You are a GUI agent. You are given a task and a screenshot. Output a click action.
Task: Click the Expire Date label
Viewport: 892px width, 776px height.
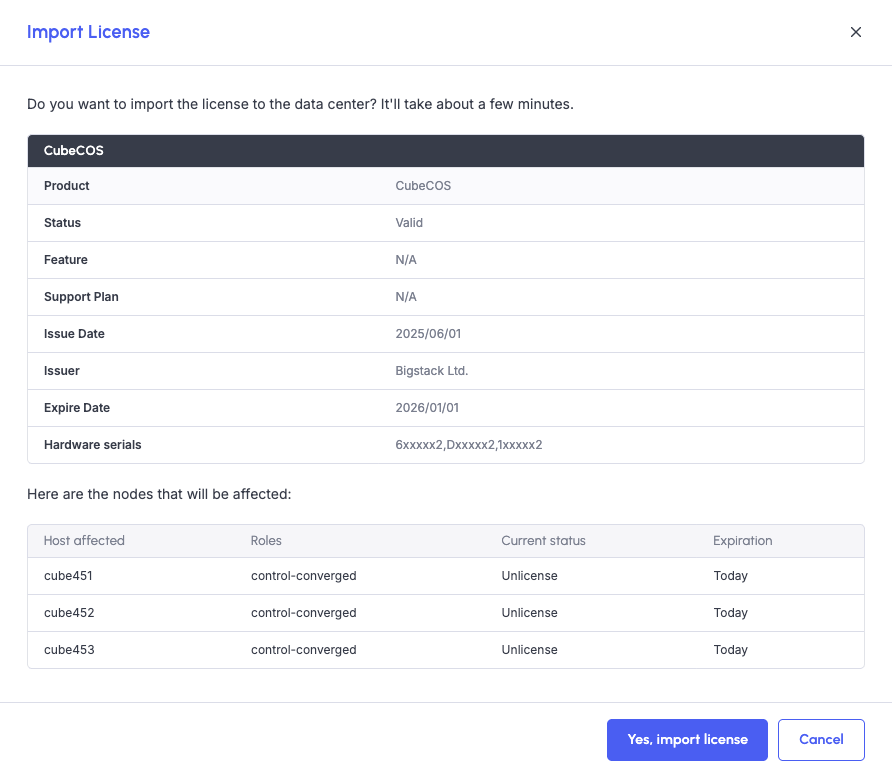pos(77,408)
